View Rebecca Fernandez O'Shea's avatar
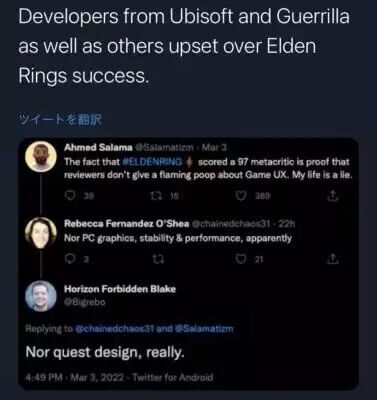This screenshot has width=377, height=400. tap(41, 233)
